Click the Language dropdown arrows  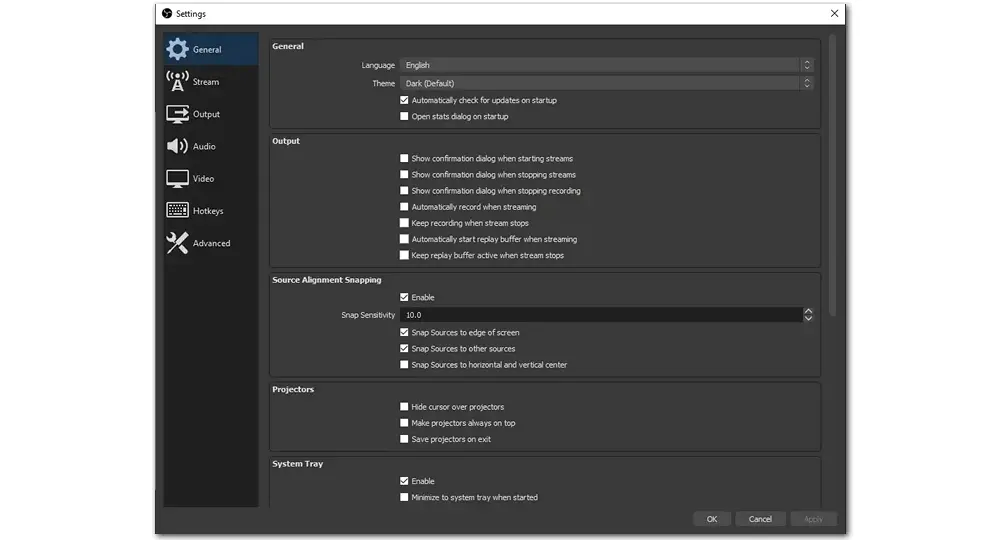(807, 65)
